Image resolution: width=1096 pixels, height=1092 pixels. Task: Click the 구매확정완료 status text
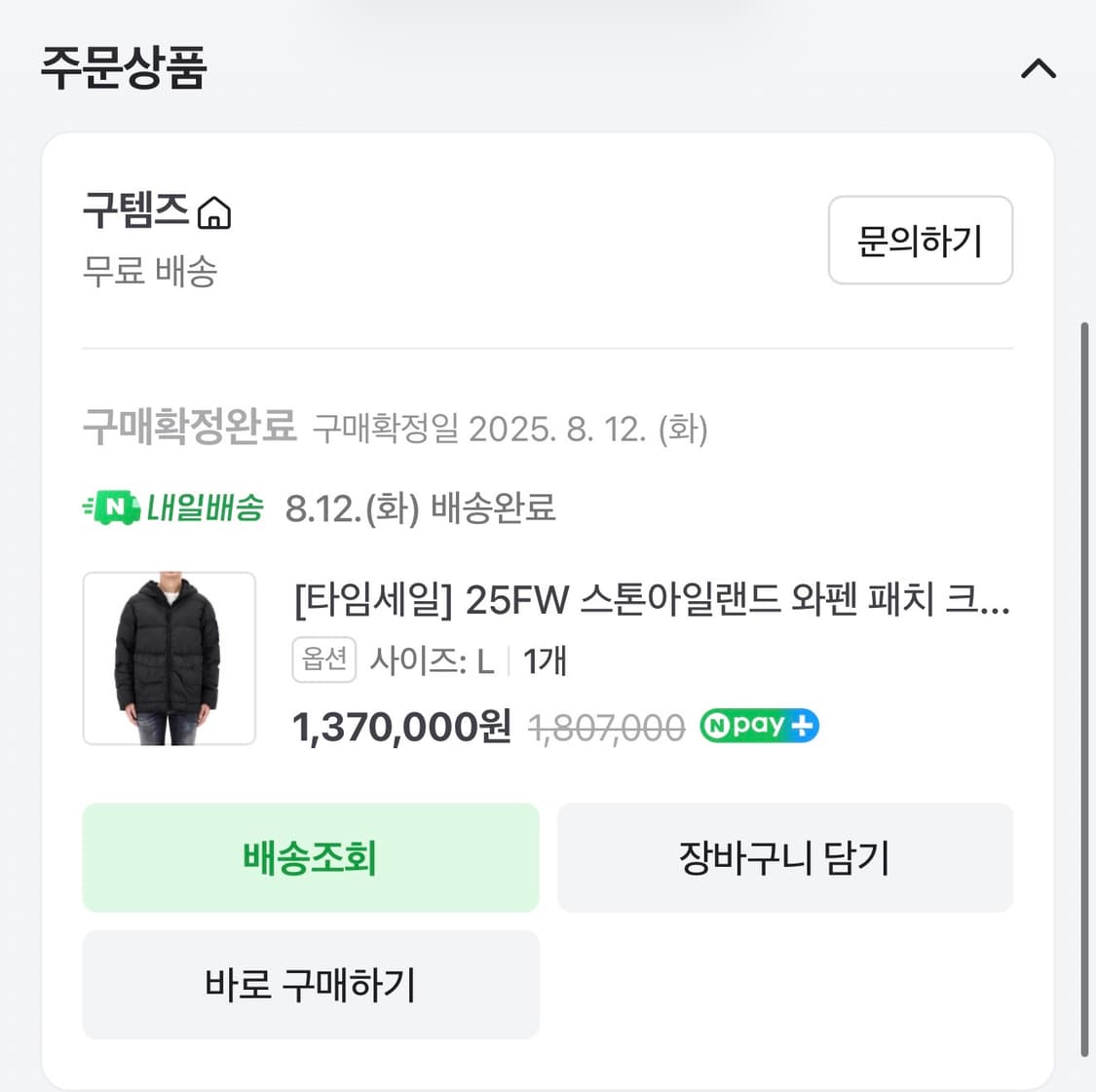[x=190, y=428]
